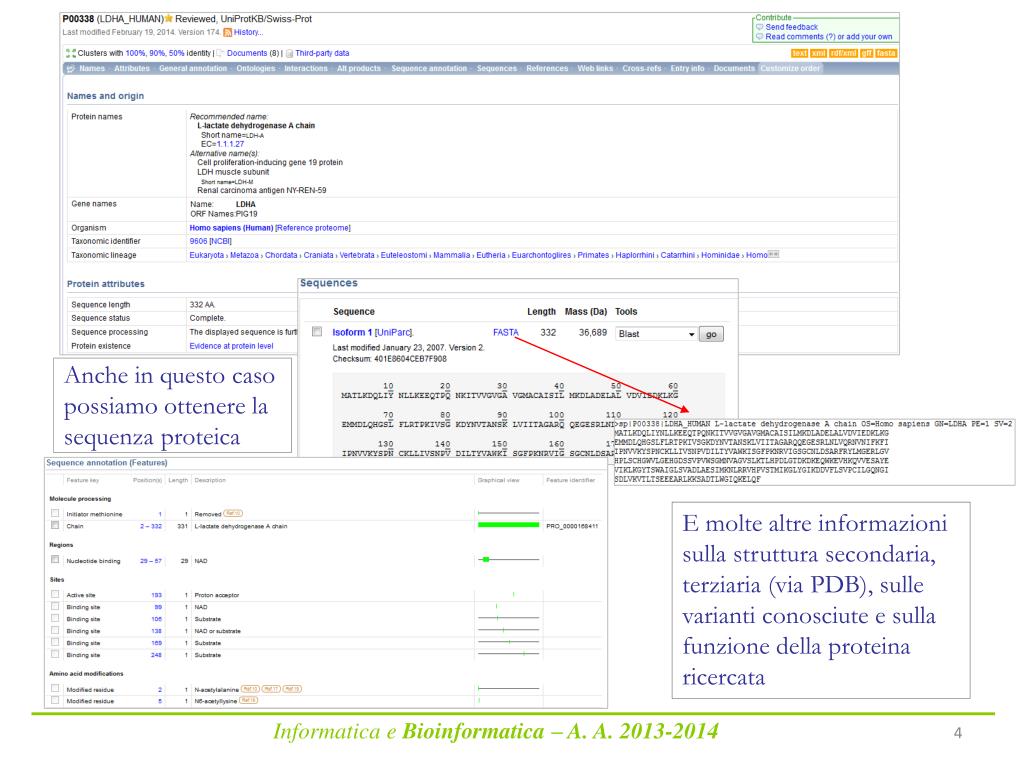This screenshot has height=768, width=1024.
Task: Click the page icon before Third-party data
Action: tap(289, 53)
